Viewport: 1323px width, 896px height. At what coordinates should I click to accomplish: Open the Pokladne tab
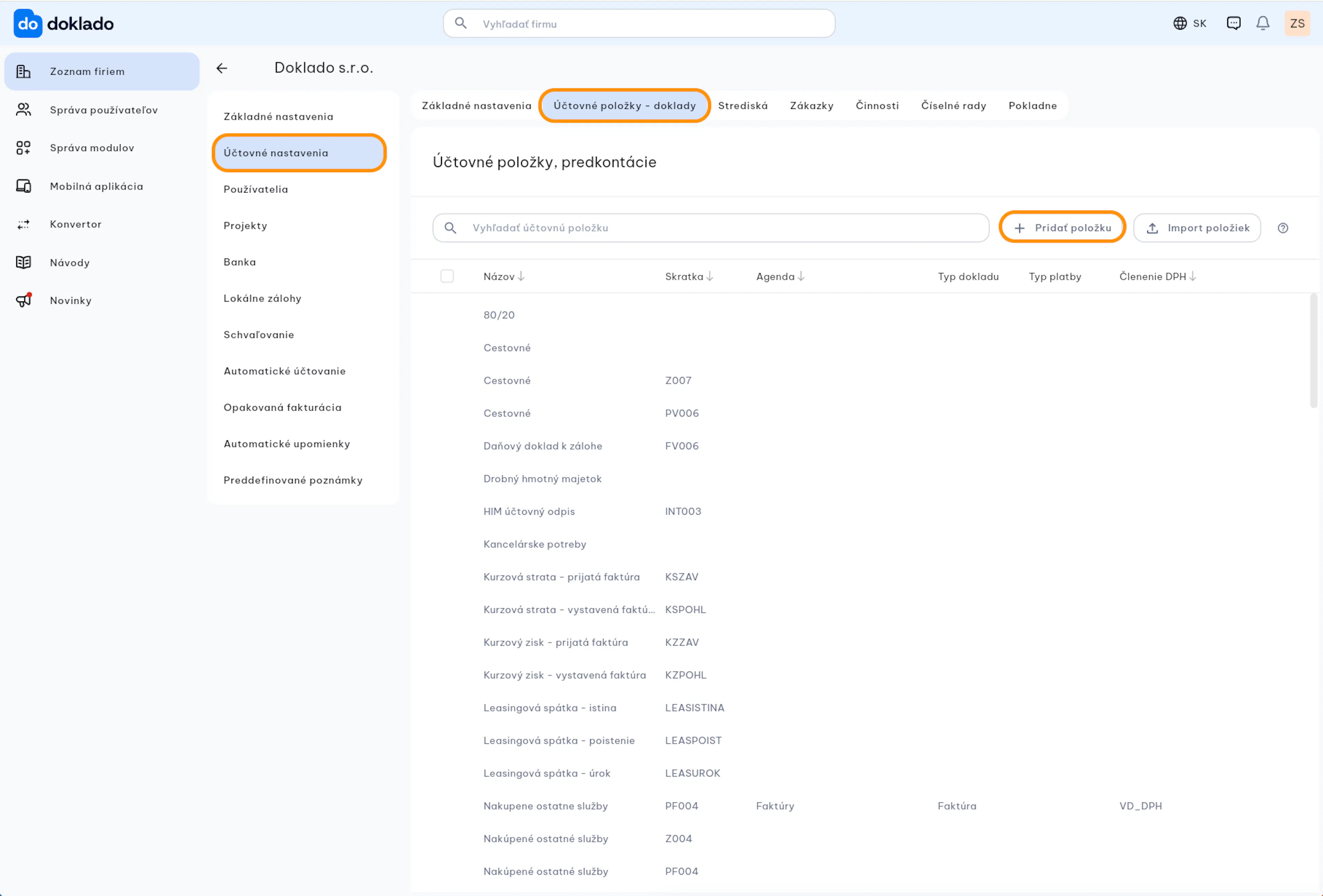pyautogui.click(x=1033, y=105)
